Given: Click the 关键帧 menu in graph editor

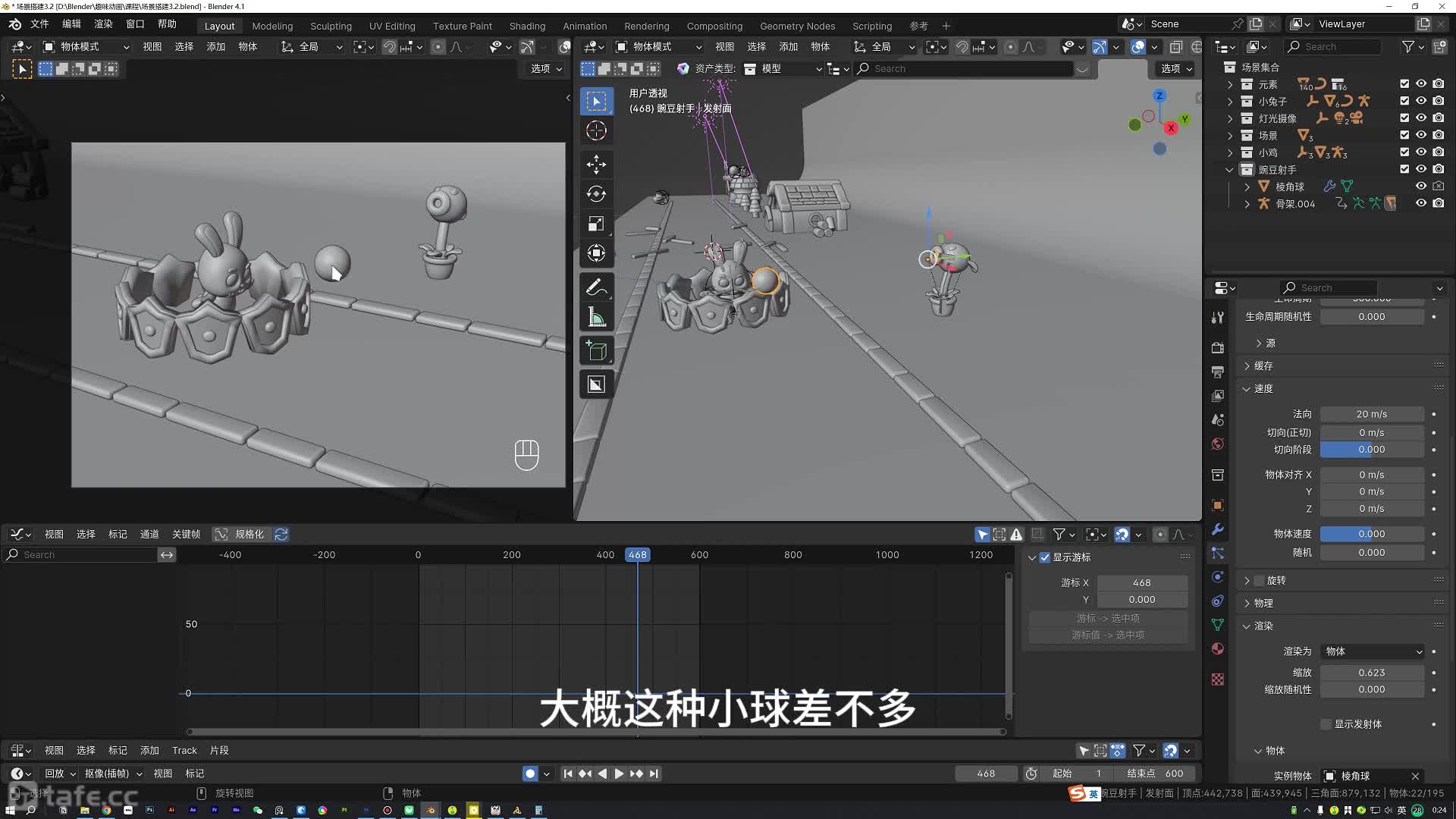Looking at the screenshot, I should 186,535.
